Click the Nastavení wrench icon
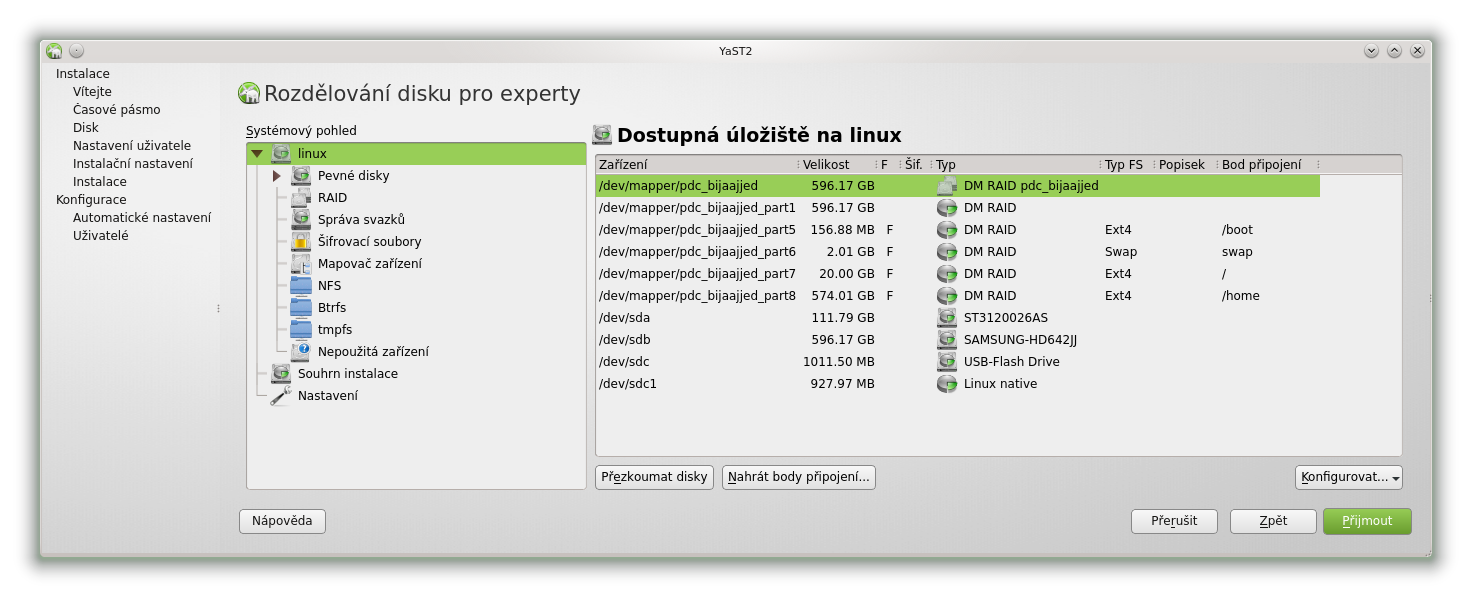Image resolution: width=1472 pixels, height=597 pixels. (281, 395)
